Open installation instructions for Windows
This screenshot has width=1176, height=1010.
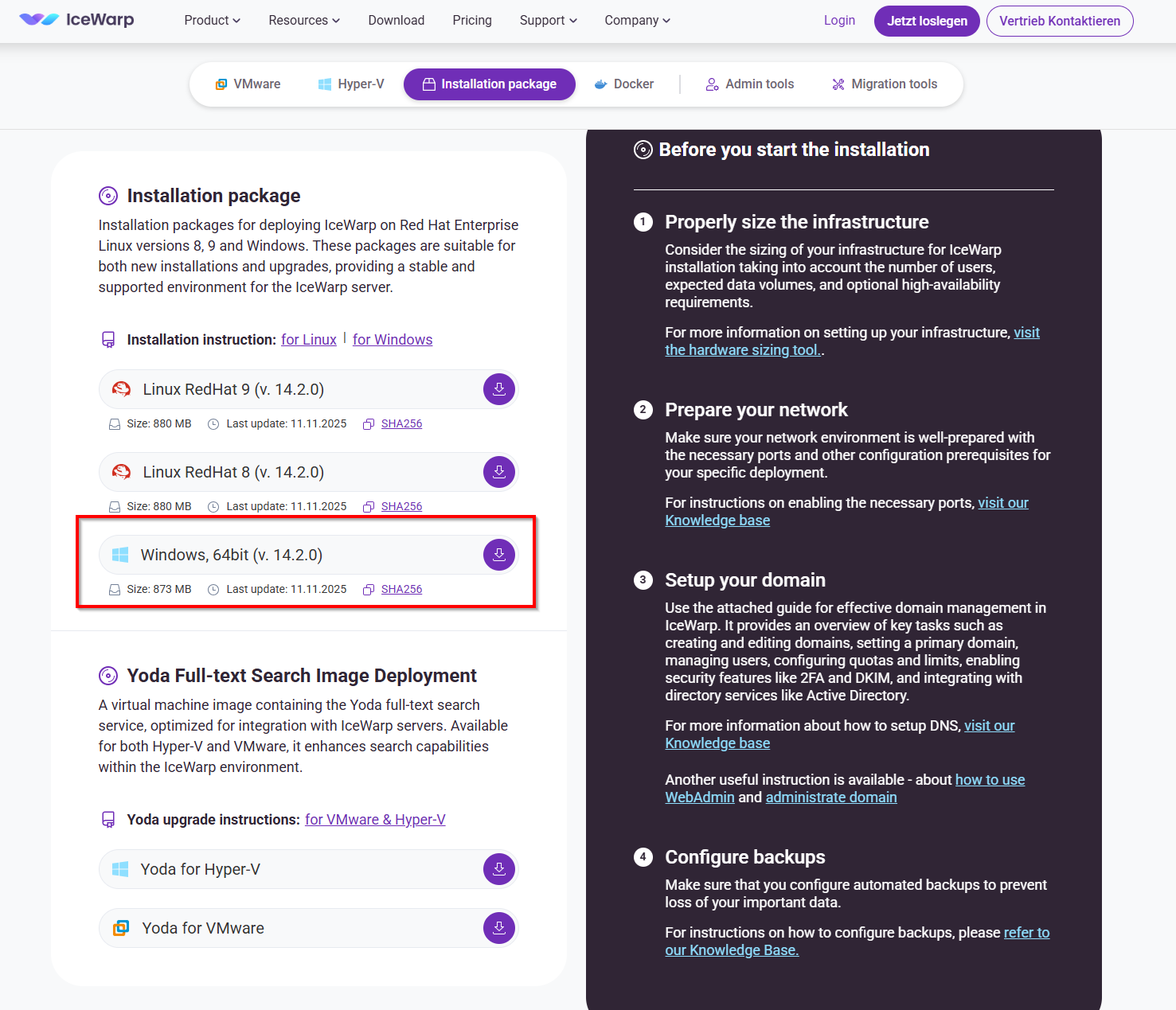(x=393, y=340)
